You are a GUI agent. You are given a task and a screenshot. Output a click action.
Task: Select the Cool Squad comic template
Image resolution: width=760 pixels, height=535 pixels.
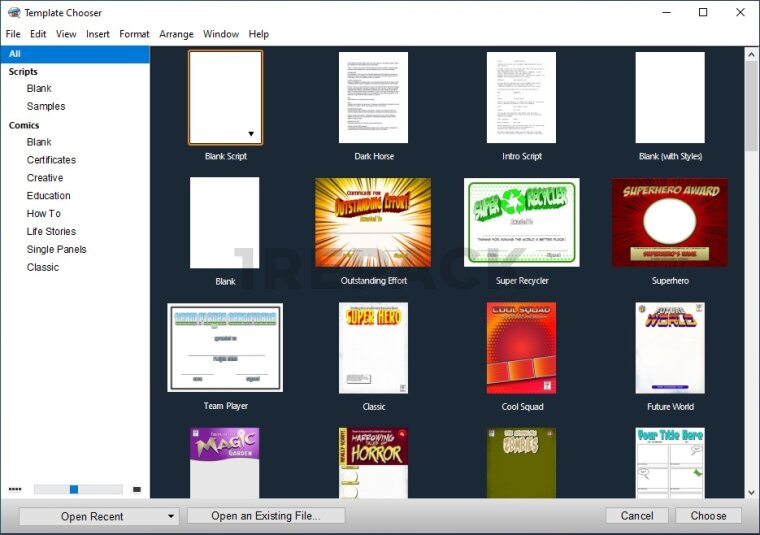tap(521, 347)
